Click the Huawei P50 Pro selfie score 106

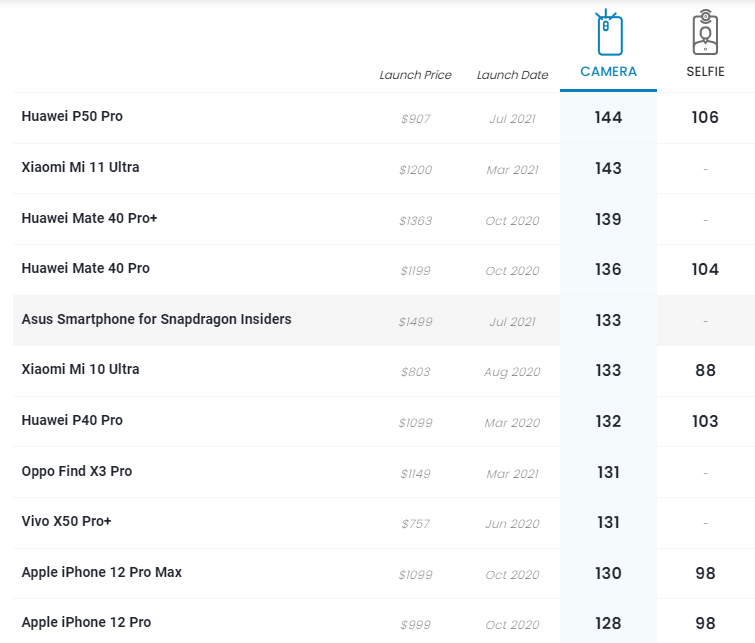(x=705, y=118)
